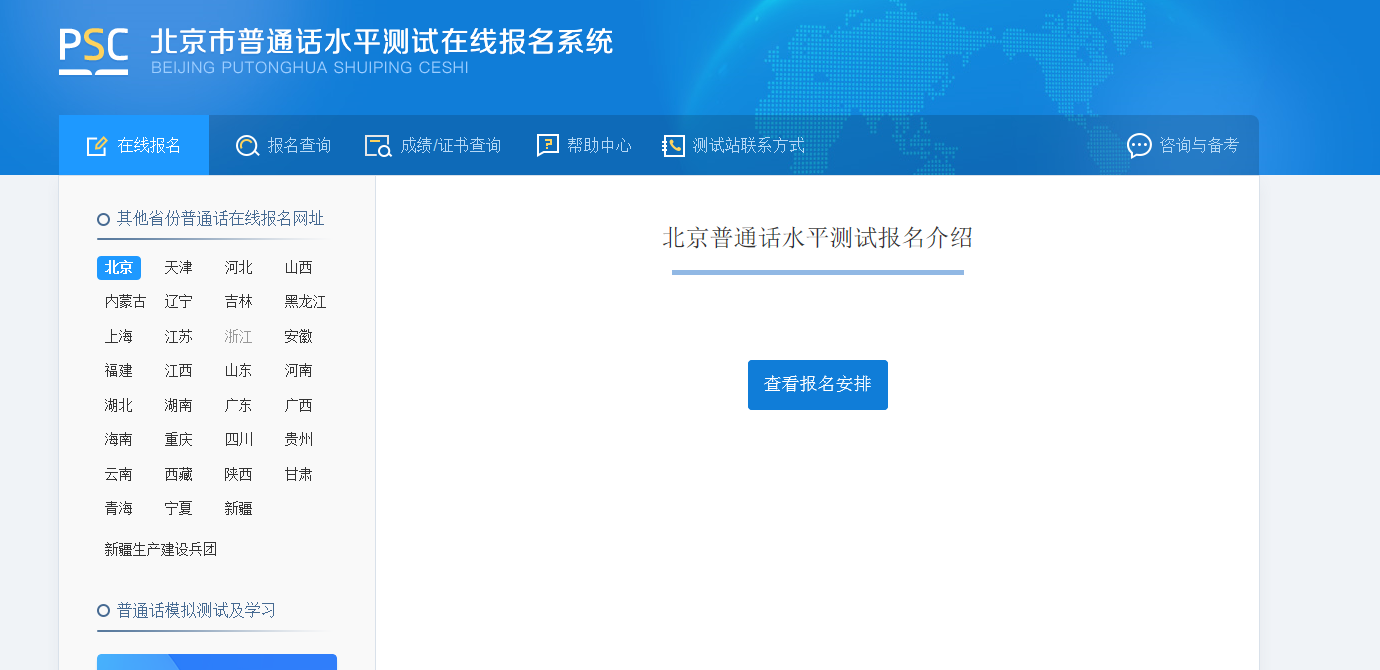This screenshot has height=670, width=1380.
Task: Select 北京 in the province list
Action: (119, 268)
